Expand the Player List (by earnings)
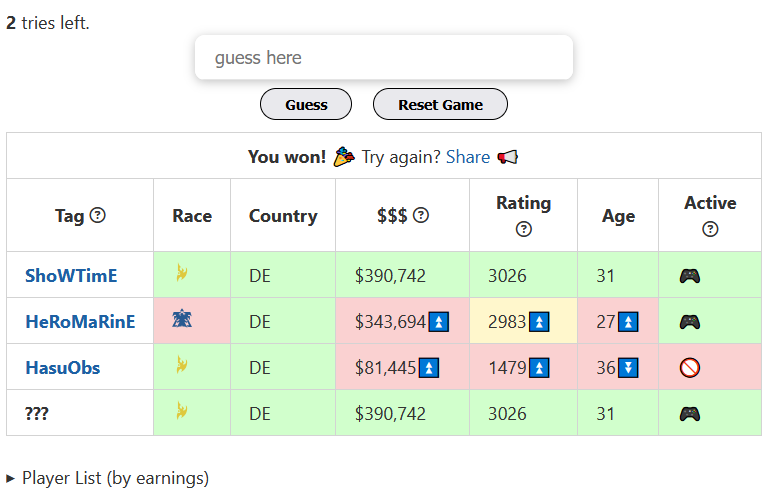Image resolution: width=765 pixels, height=497 pixels. (x=108, y=478)
